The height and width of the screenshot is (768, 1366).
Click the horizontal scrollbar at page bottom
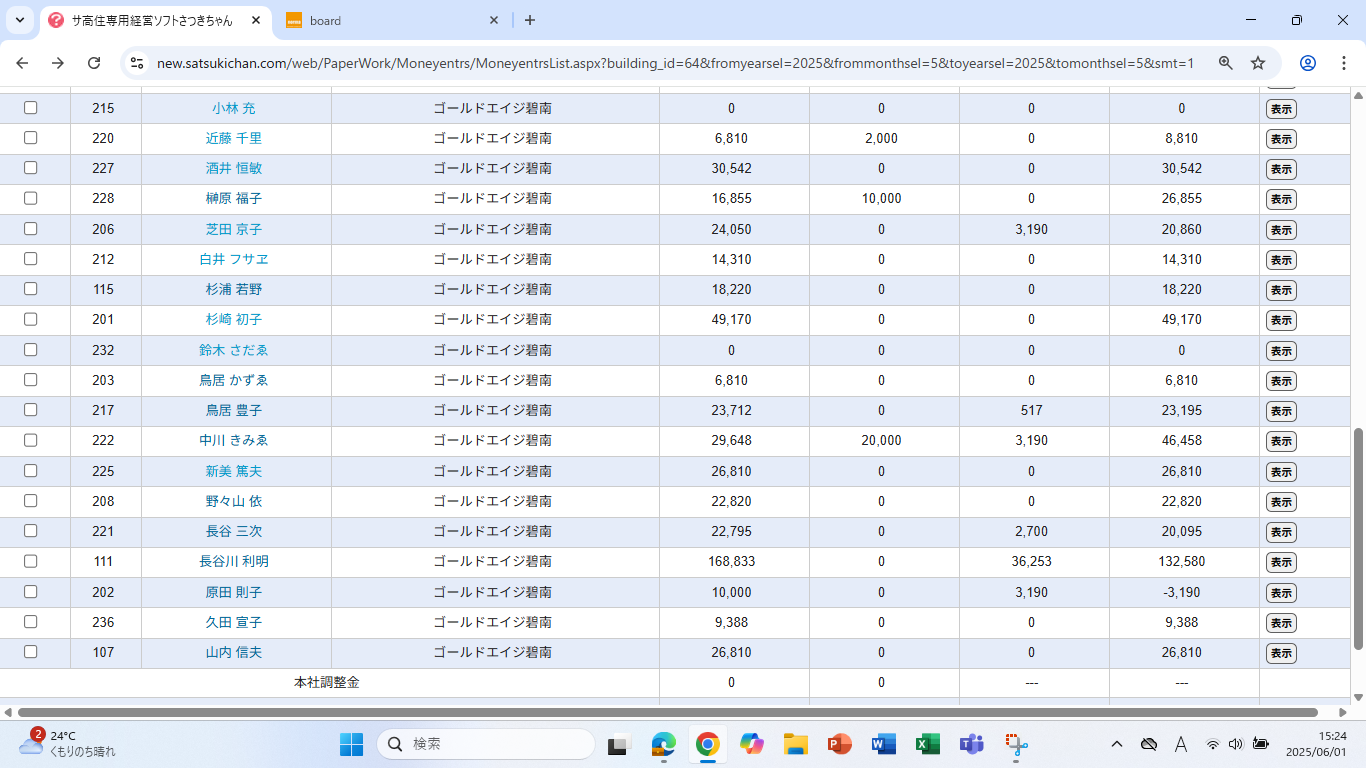660,712
